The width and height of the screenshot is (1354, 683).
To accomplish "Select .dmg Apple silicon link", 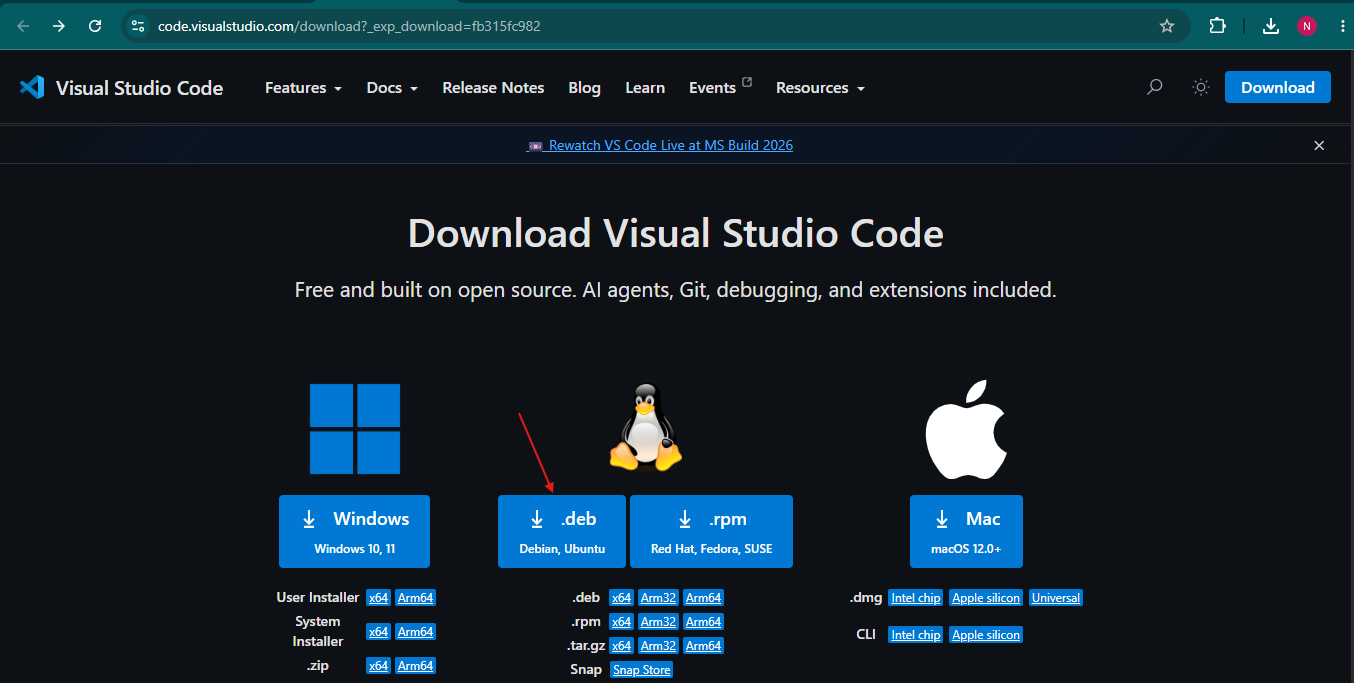I will click(986, 598).
